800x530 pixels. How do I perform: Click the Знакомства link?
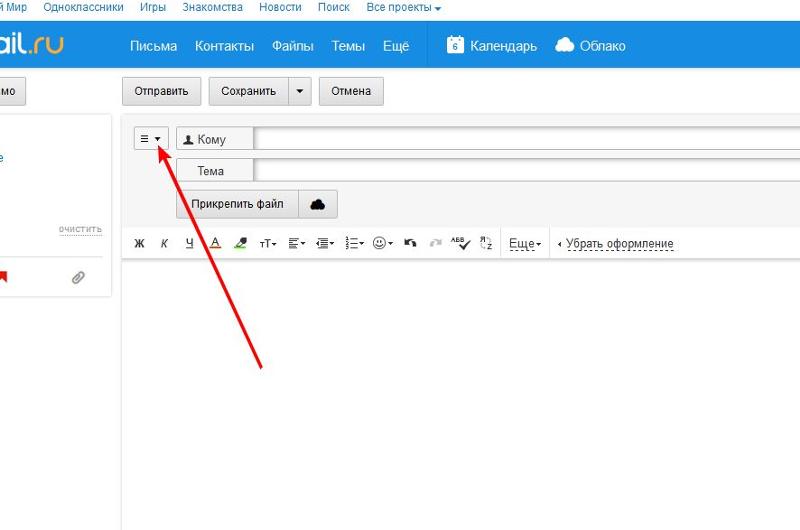pos(213,8)
